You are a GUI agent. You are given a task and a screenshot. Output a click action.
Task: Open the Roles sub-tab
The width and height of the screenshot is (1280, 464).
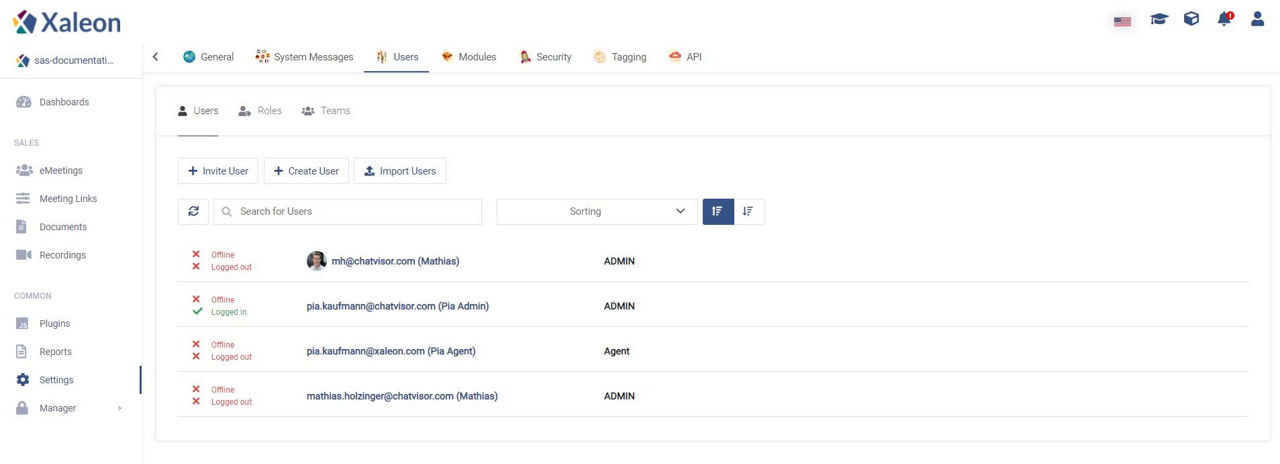click(260, 111)
